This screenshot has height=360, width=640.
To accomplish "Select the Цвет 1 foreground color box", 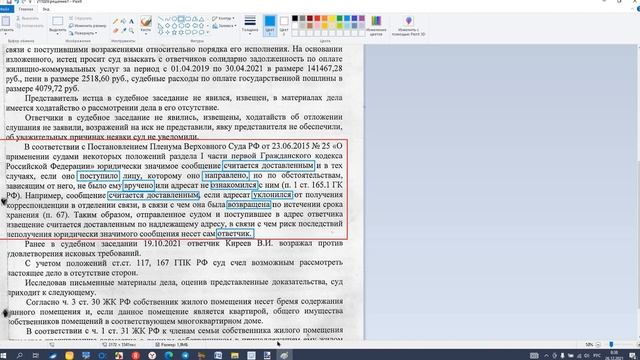I will pyautogui.click(x=270, y=25).
